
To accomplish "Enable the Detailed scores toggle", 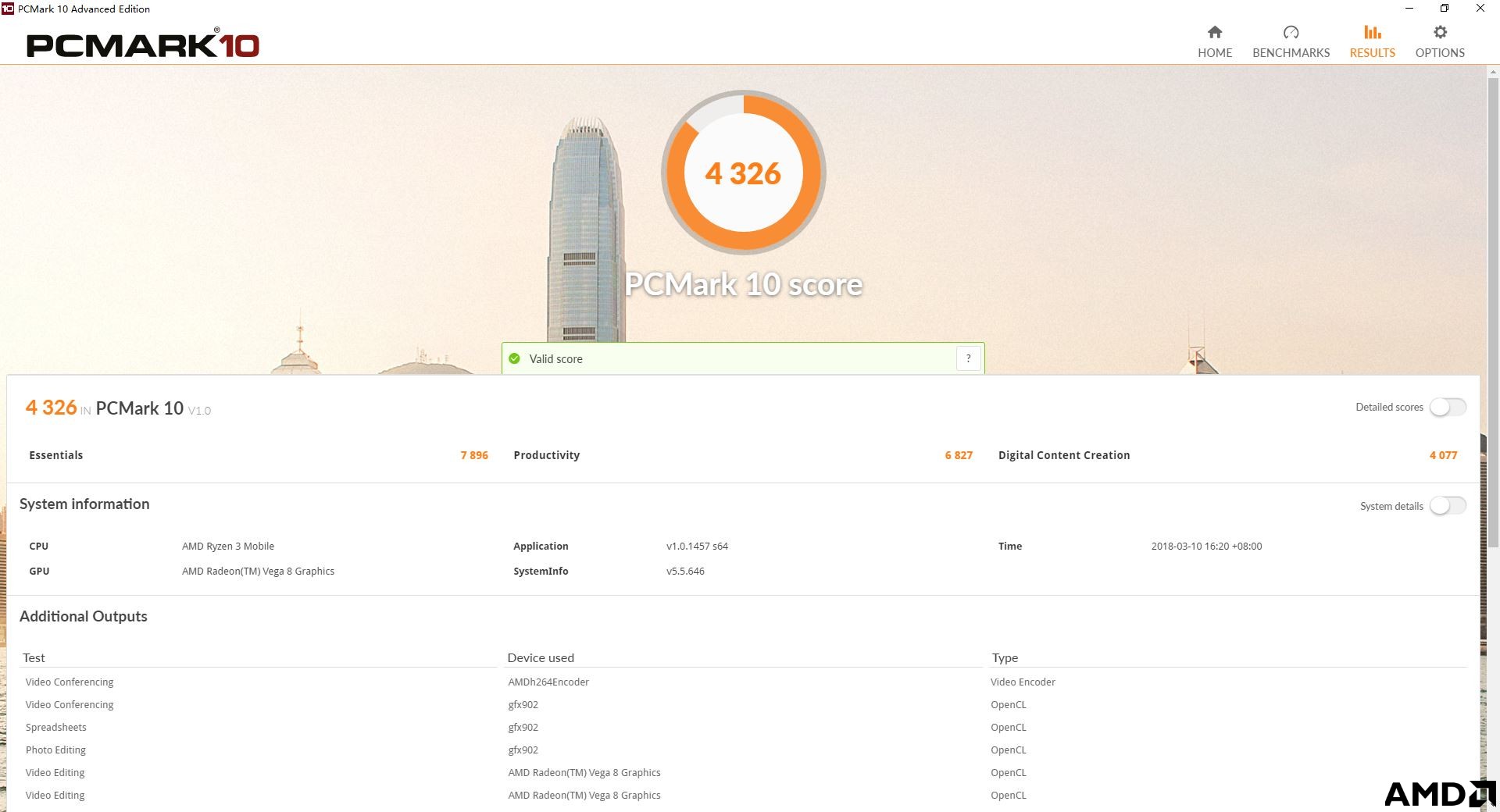I will pos(1448,407).
